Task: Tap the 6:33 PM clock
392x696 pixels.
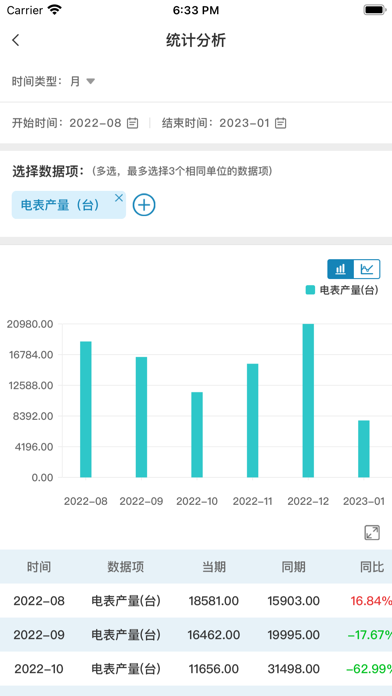Action: [x=196, y=10]
